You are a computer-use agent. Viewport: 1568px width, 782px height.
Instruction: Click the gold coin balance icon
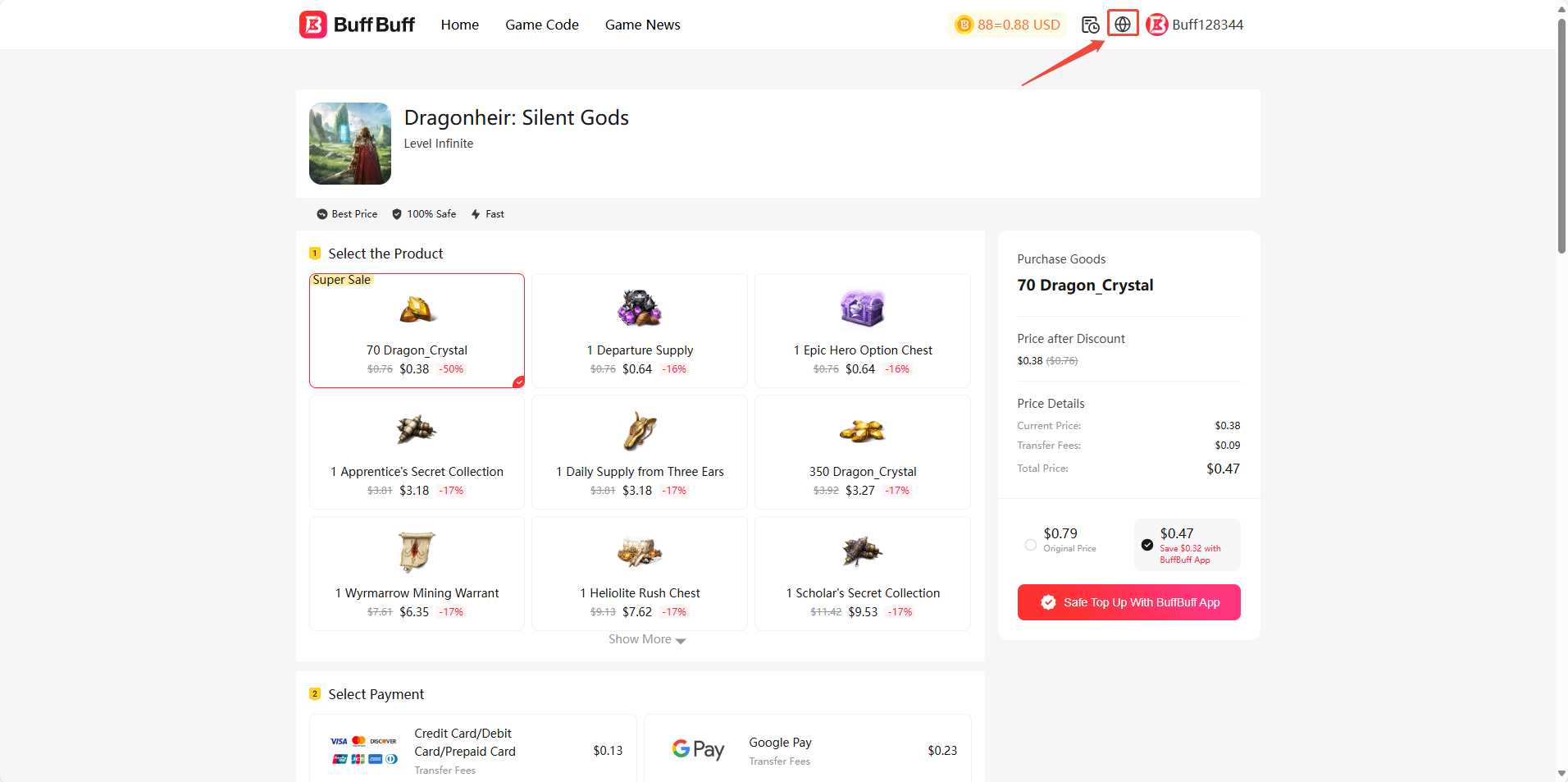(964, 25)
